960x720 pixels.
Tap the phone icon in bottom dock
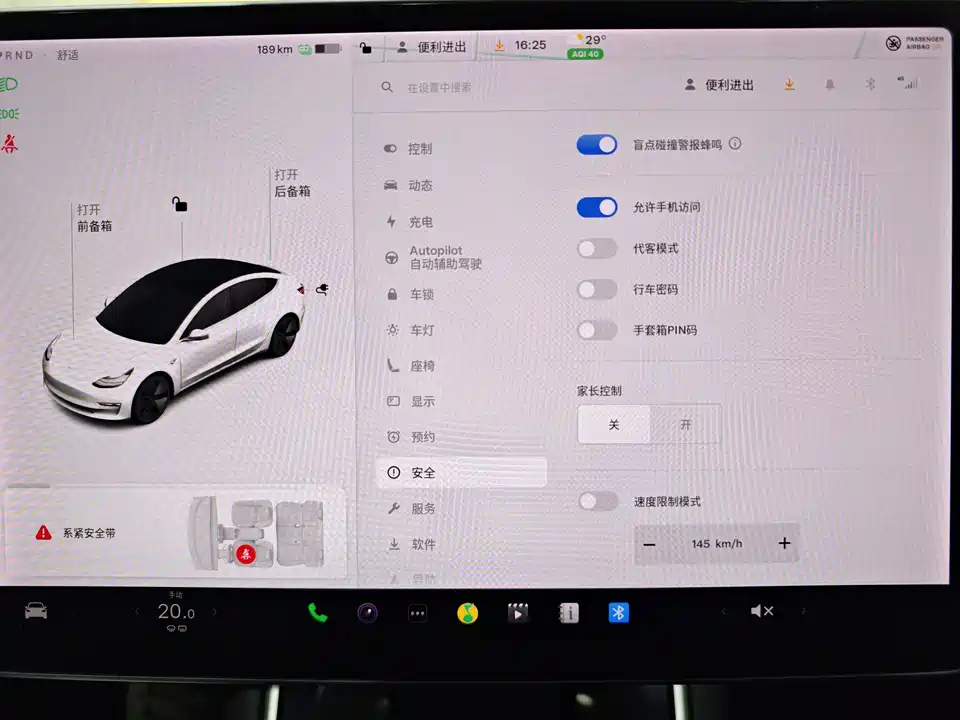click(x=317, y=612)
